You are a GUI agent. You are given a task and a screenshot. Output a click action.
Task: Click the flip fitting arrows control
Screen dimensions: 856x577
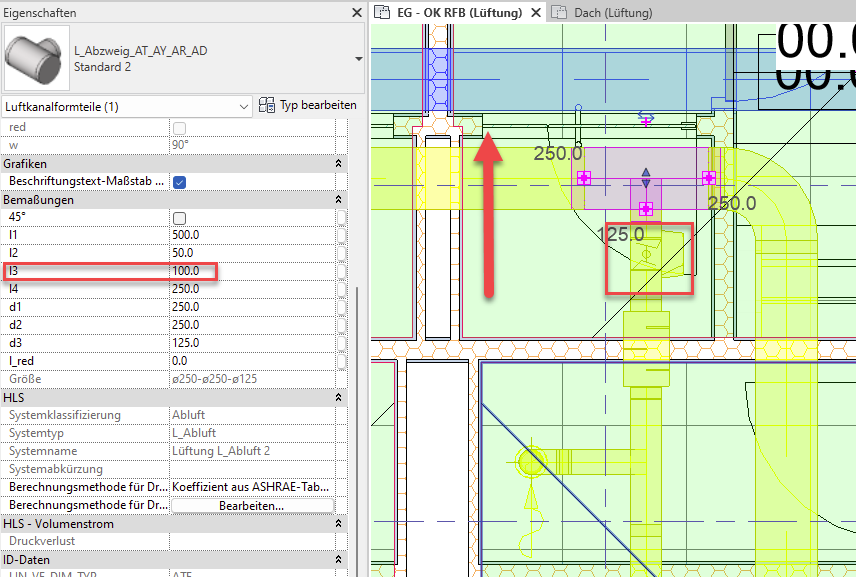pos(646,177)
